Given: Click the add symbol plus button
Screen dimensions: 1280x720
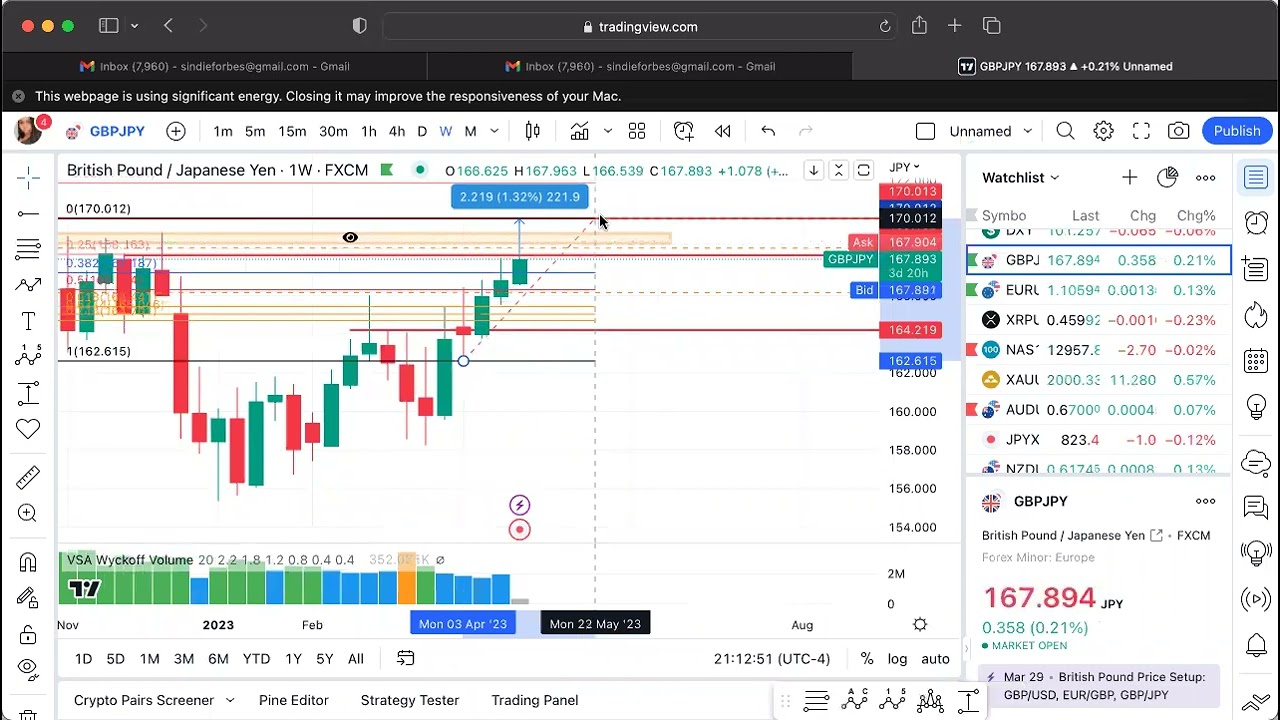Looking at the screenshot, I should tap(176, 131).
